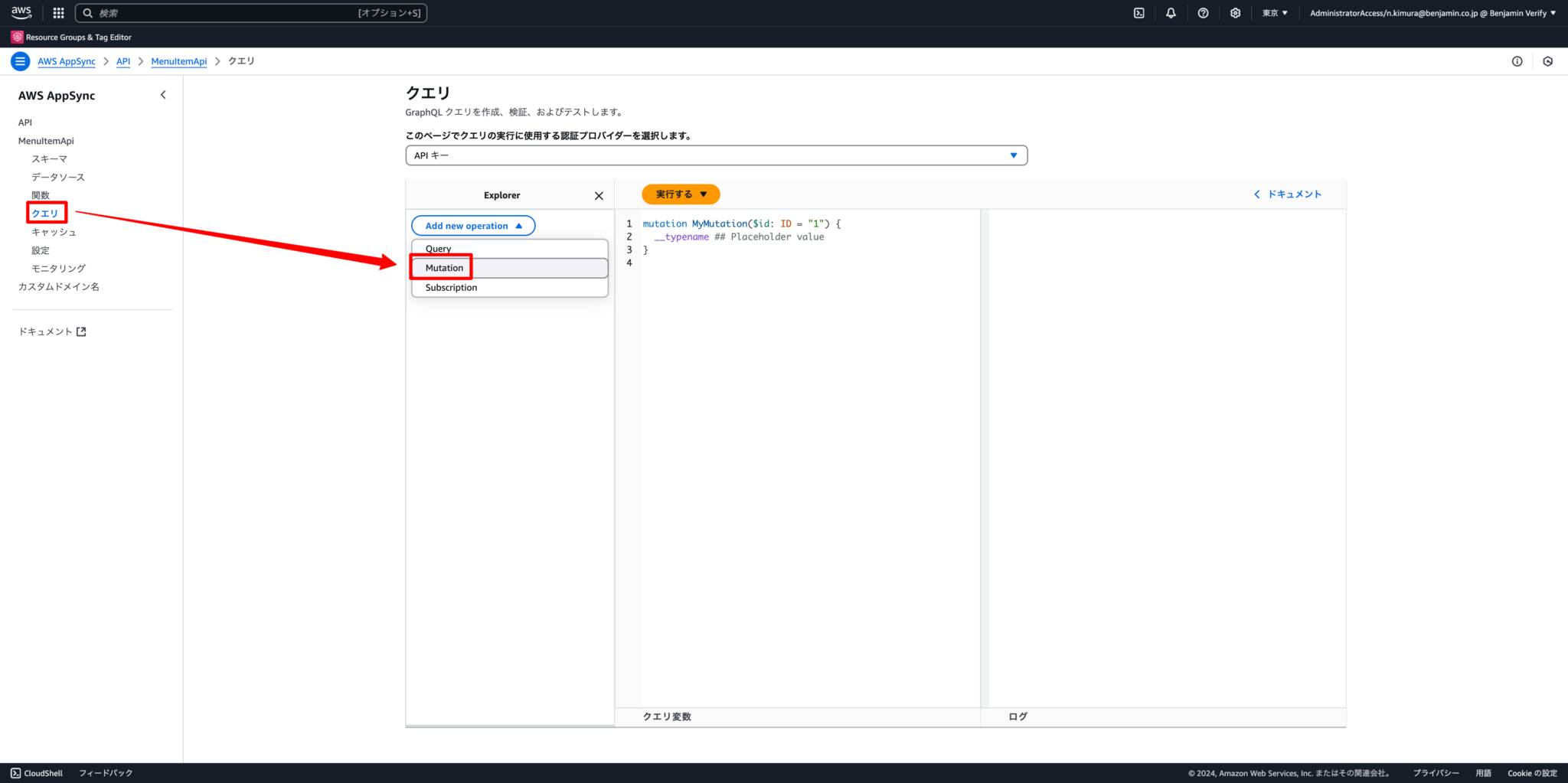Click the AWS logo to return home
The height and width of the screenshot is (783, 1568).
click(x=21, y=12)
